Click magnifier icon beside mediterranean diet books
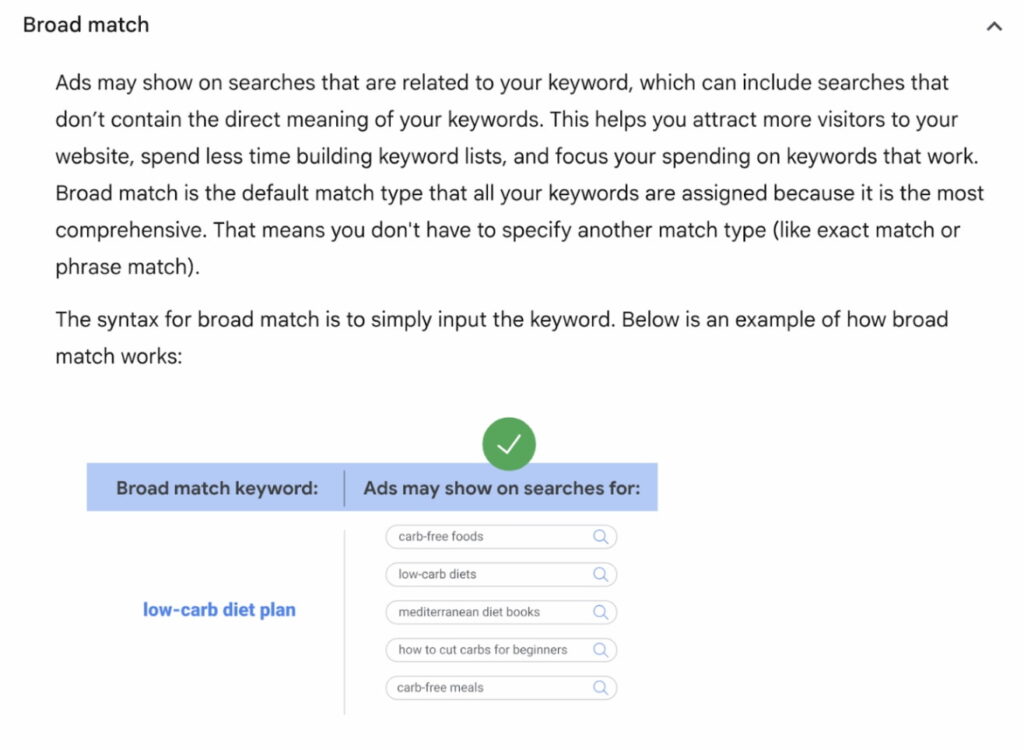This screenshot has height=750, width=1024. [x=600, y=612]
